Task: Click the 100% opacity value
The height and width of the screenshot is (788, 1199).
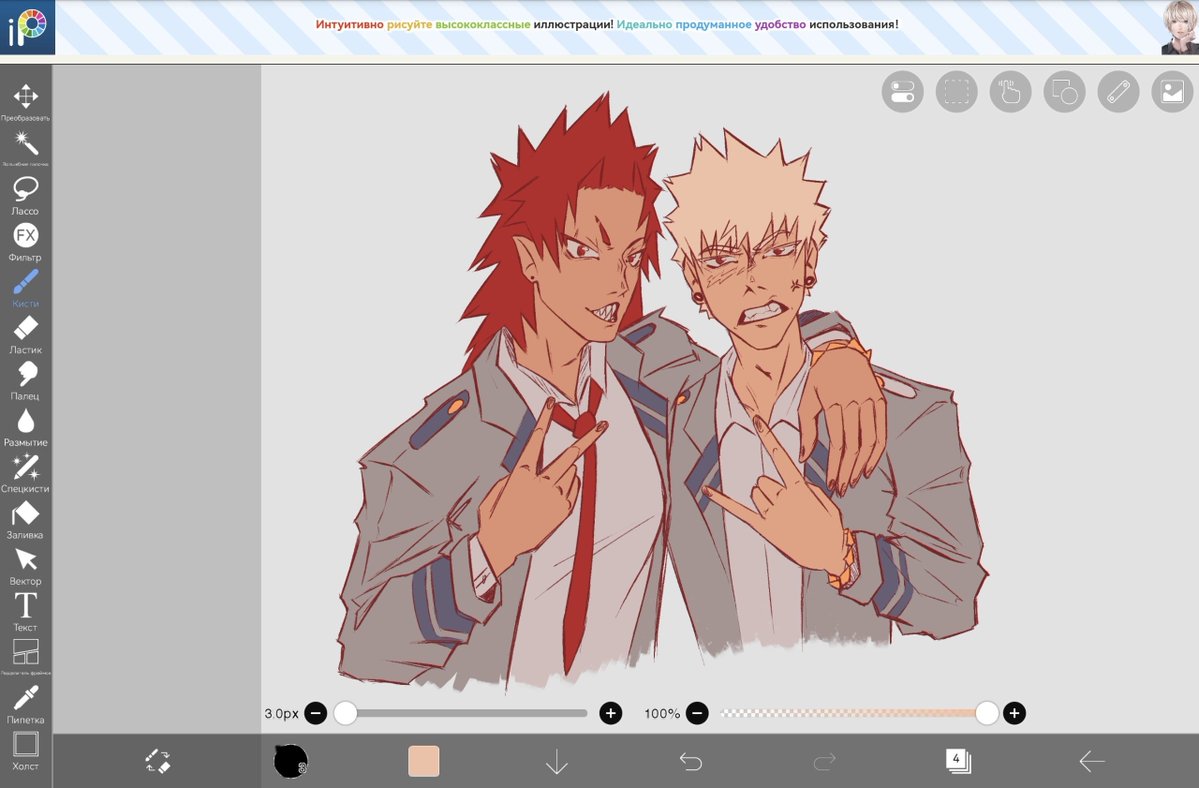Action: pos(661,713)
